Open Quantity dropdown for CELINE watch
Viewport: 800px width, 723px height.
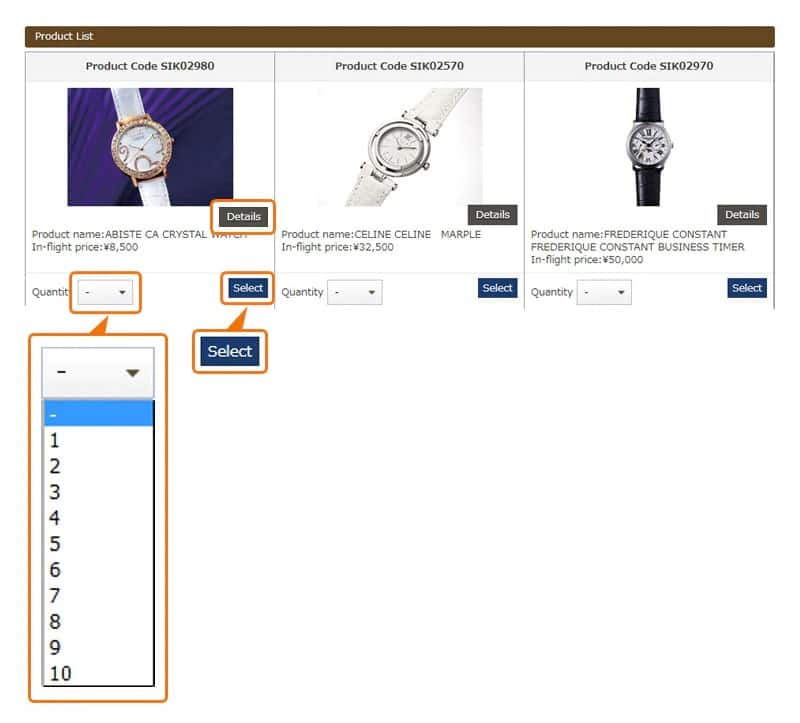point(355,292)
